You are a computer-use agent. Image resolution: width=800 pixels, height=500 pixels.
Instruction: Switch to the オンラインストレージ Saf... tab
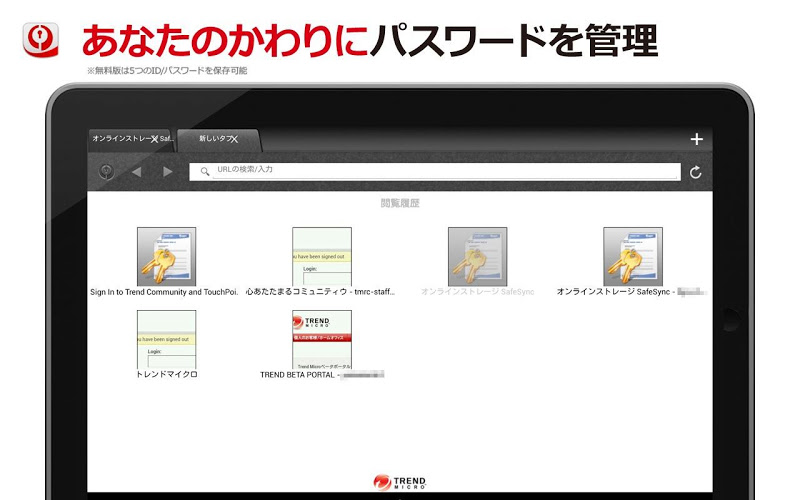point(132,140)
